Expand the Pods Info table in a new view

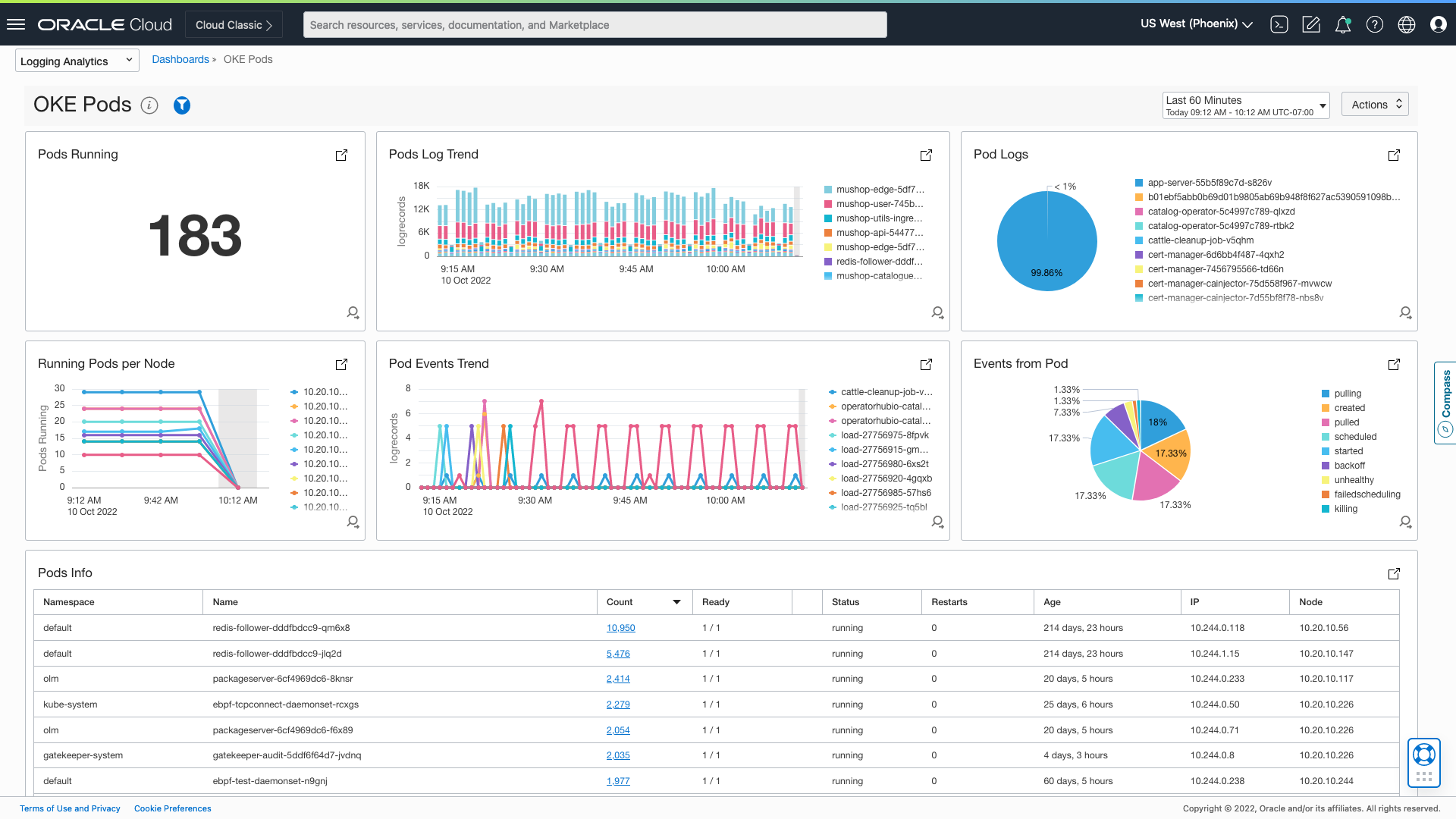tap(1394, 573)
